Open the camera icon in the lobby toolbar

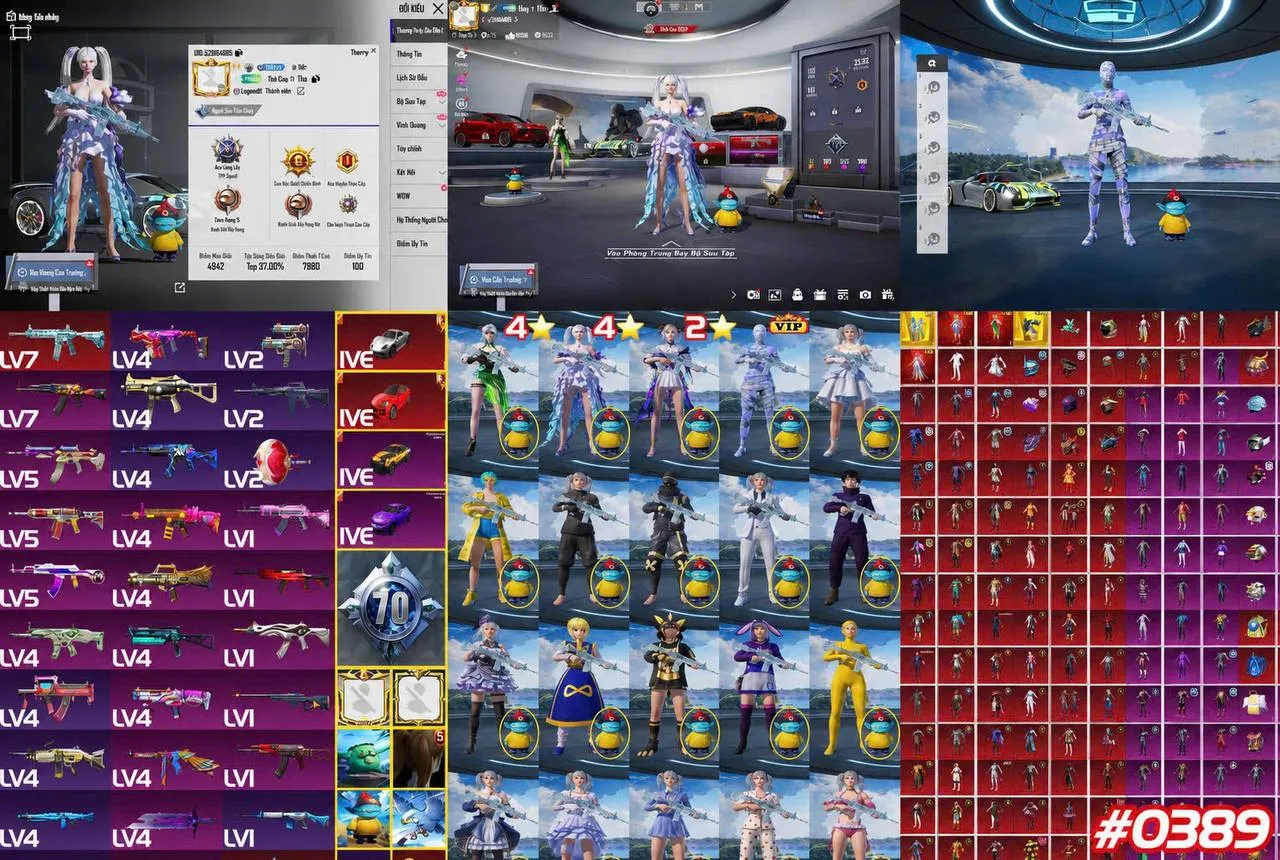[x=865, y=295]
